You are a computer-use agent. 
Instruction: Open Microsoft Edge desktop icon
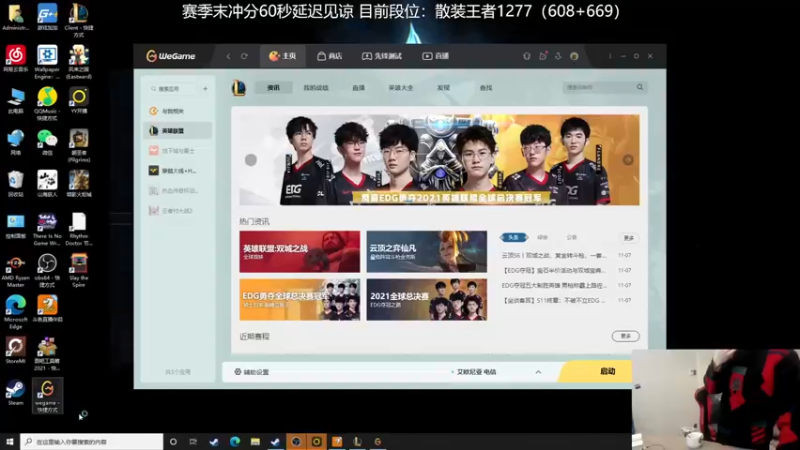pyautogui.click(x=15, y=312)
